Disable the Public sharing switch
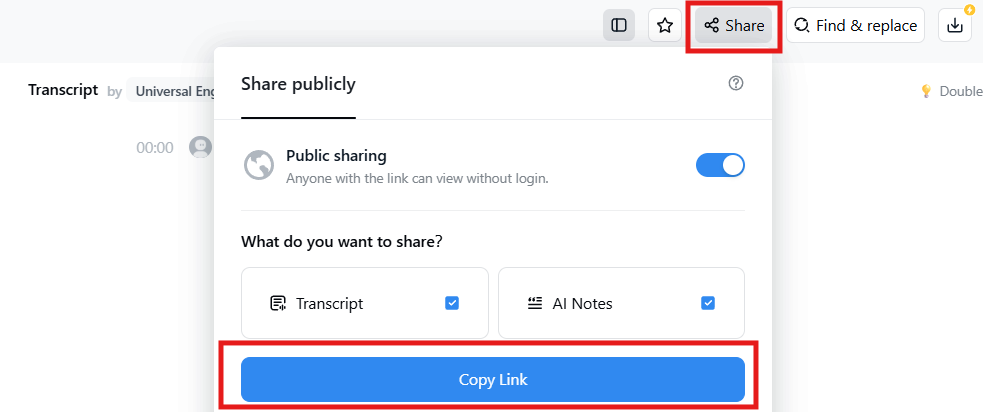Screen dimensions: 983x412 point(720,165)
